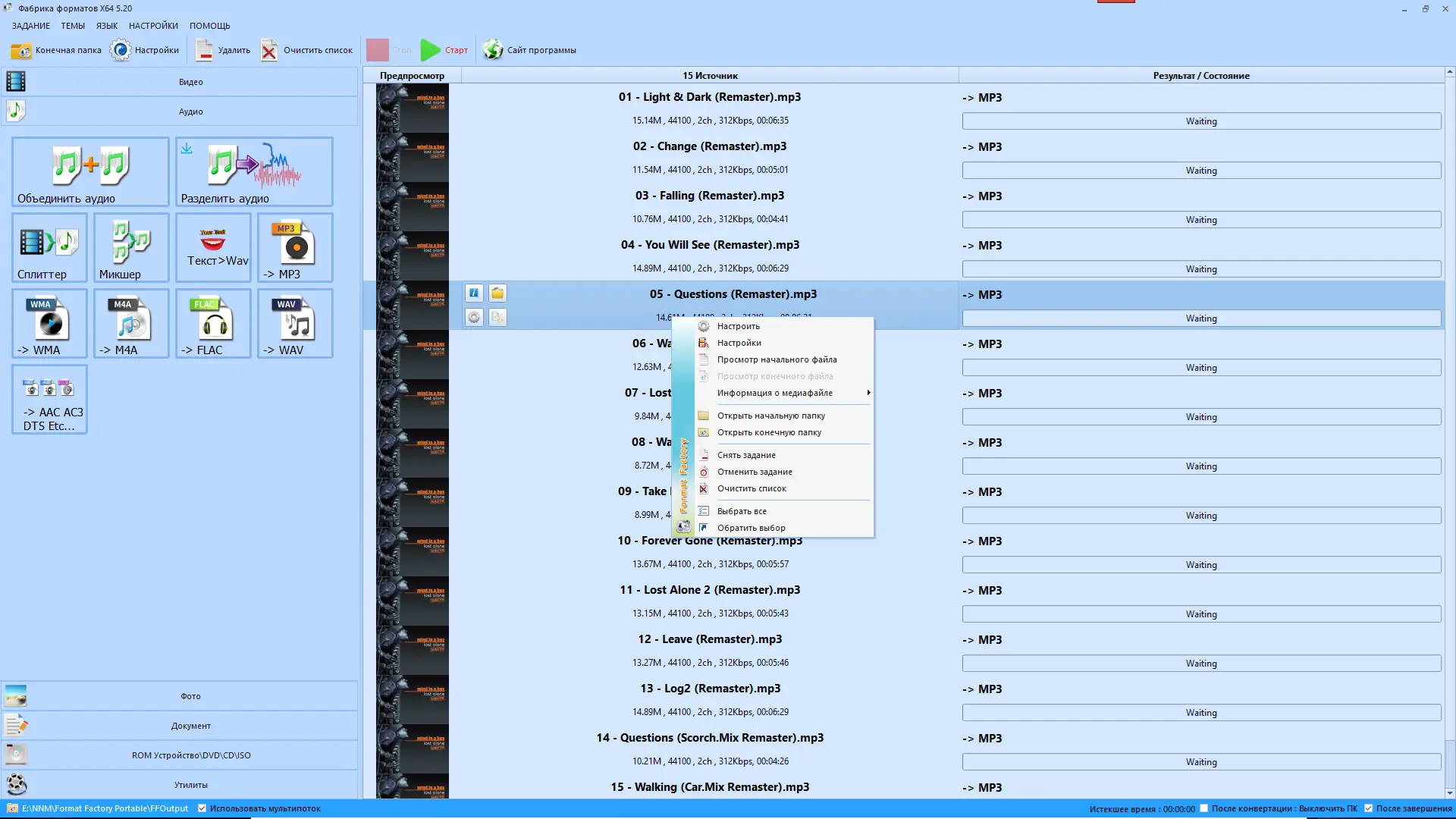Click the Конечная папка folder icon
This screenshot has width=1456, height=819.
(x=20, y=50)
